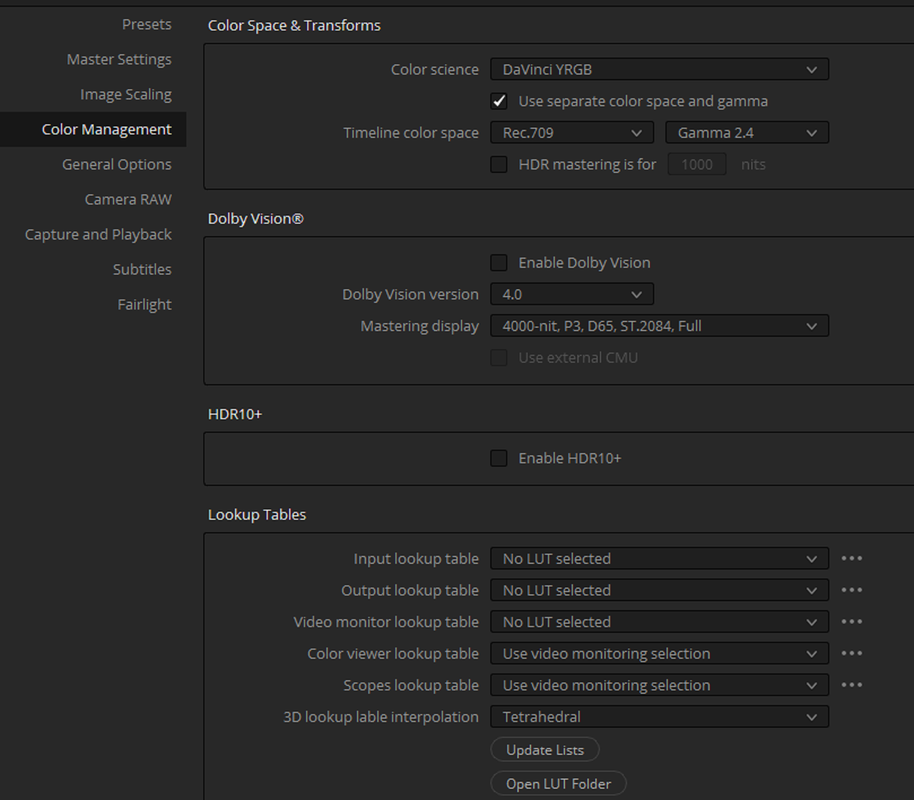Go to Subtitles settings
This screenshot has height=800, width=914.
(142, 269)
